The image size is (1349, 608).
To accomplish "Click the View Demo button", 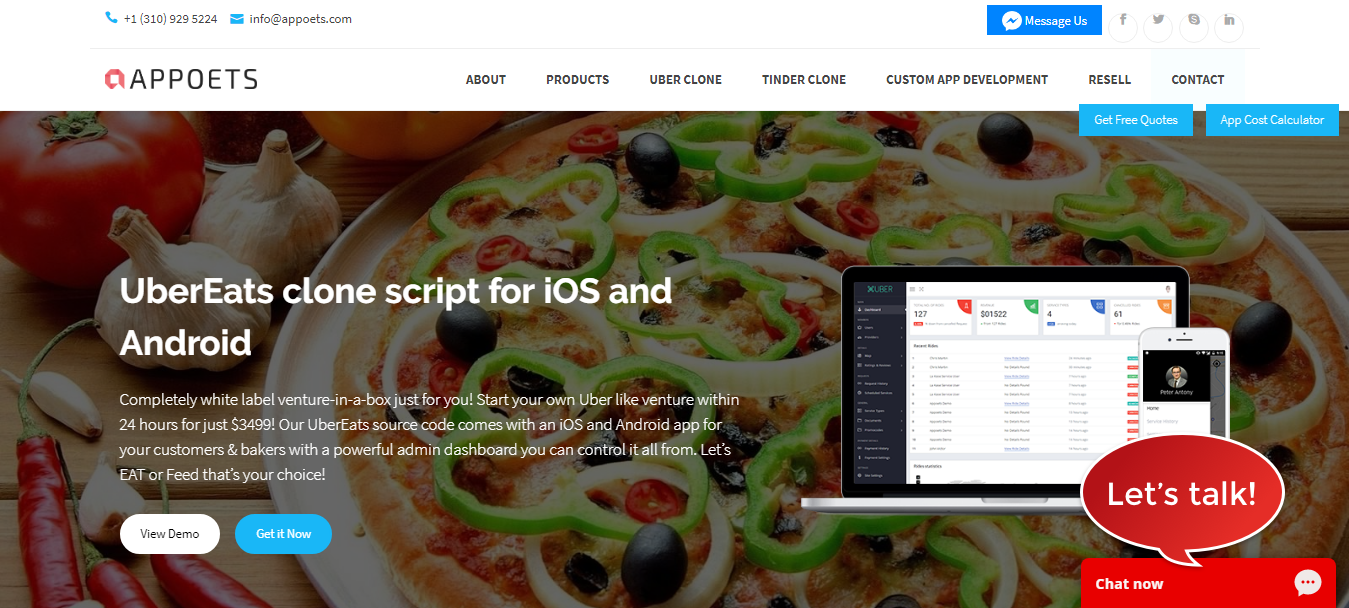I will (170, 534).
